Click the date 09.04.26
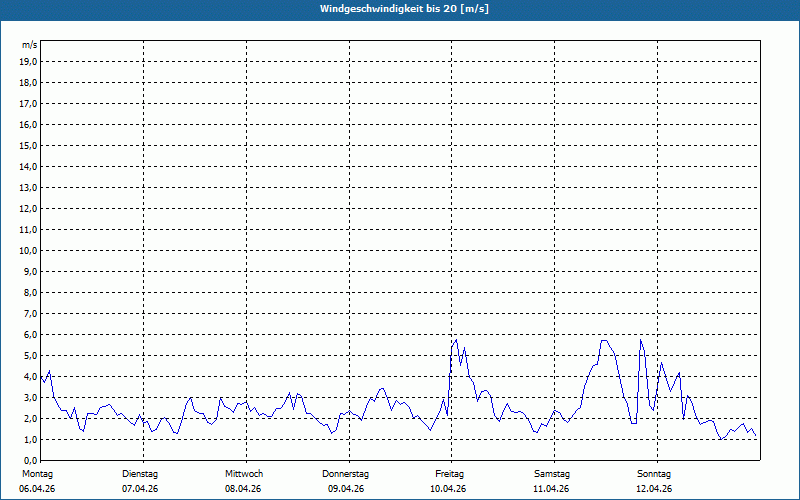This screenshot has height=500, width=800. [346, 489]
